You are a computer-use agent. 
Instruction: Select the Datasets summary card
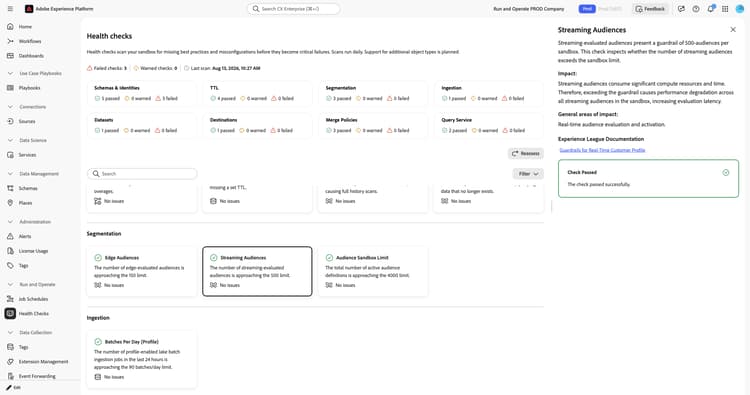[142, 125]
